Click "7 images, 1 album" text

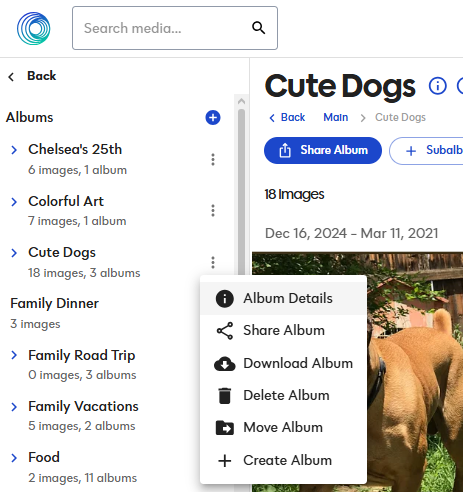click(x=77, y=221)
